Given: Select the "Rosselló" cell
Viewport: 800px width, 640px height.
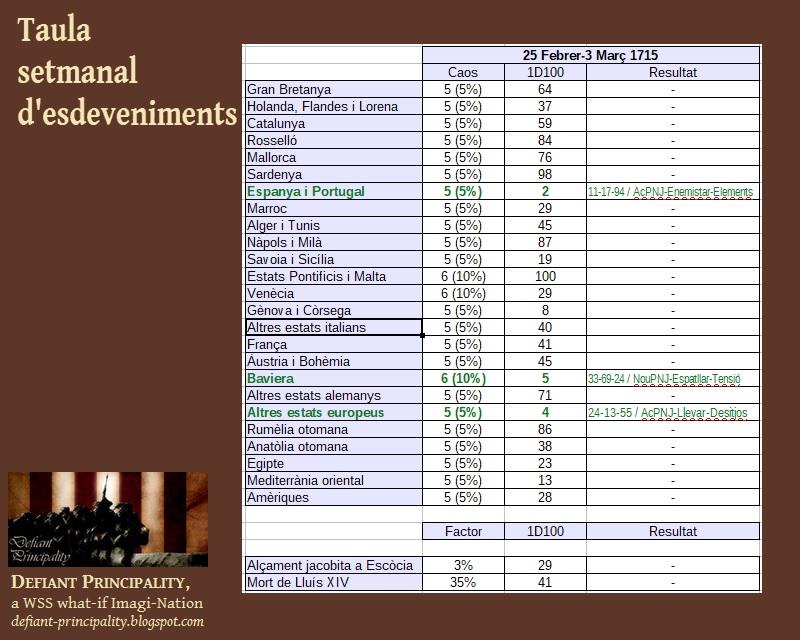Looking at the screenshot, I should pos(334,140).
